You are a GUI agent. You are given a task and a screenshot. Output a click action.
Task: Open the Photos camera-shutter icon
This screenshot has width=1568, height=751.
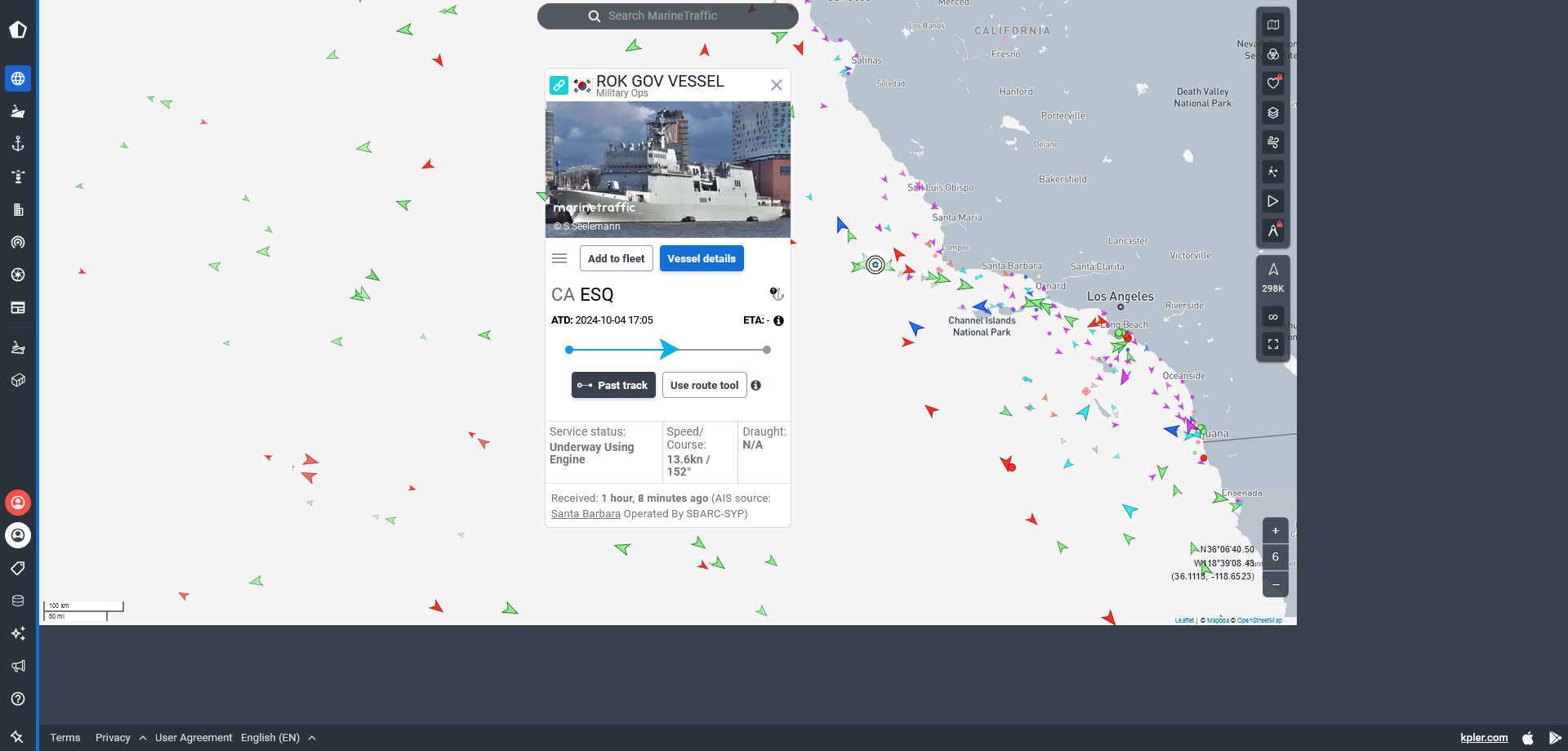[x=18, y=275]
